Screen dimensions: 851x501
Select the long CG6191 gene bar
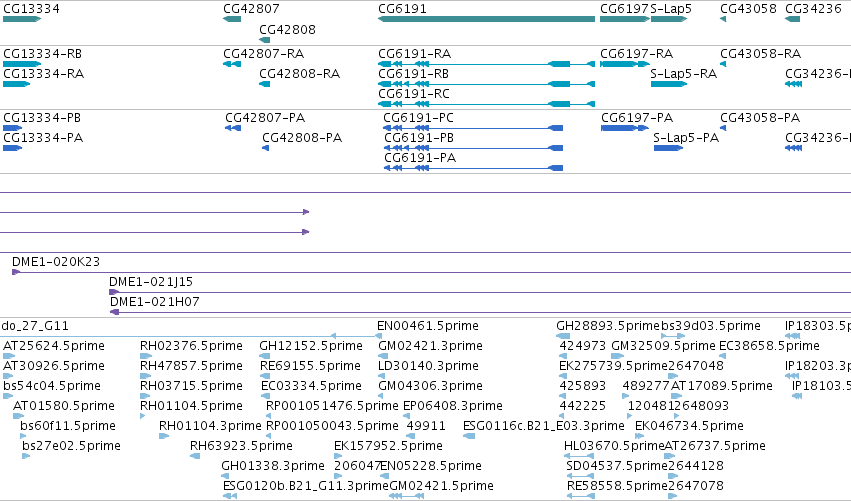[487, 19]
